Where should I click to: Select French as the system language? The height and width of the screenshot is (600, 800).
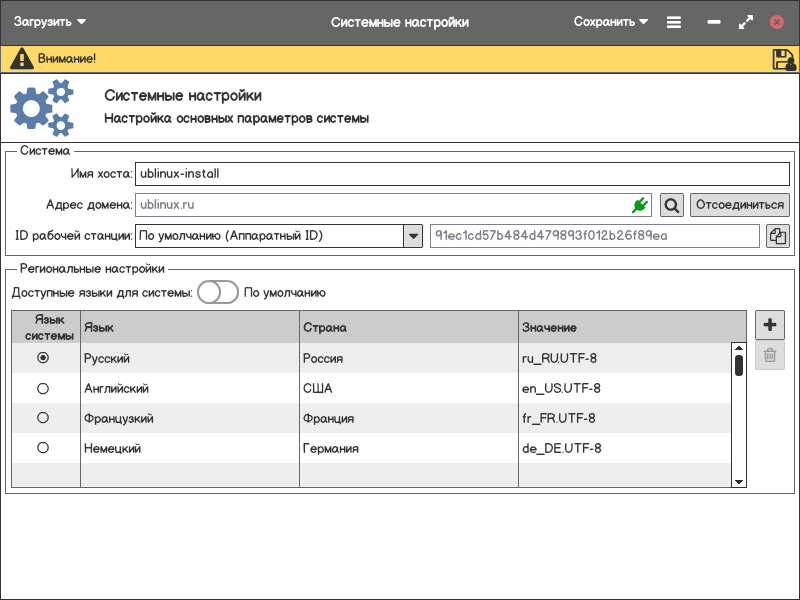[43, 418]
